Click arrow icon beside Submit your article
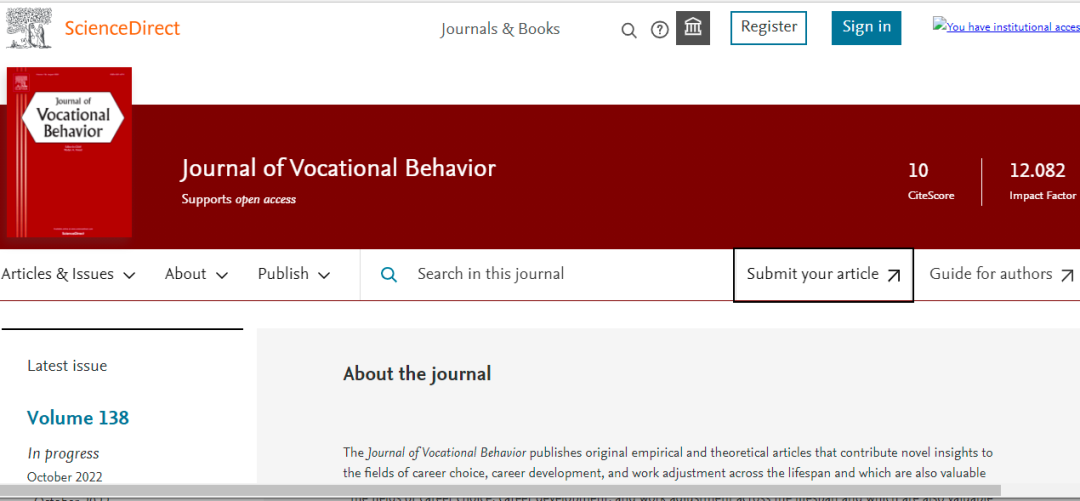 pyautogui.click(x=894, y=275)
